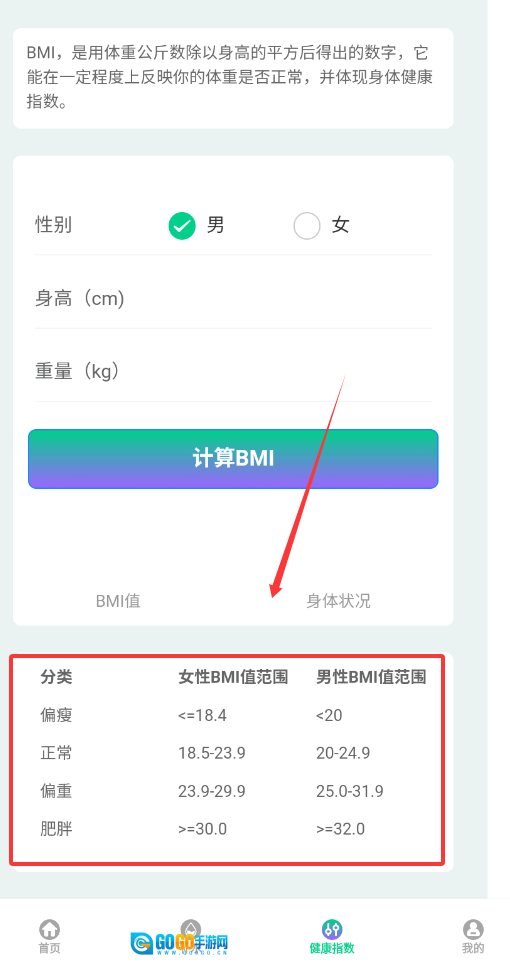Click the 女性BMI值范围 column header
This screenshot has width=510, height=965.
(x=233, y=678)
